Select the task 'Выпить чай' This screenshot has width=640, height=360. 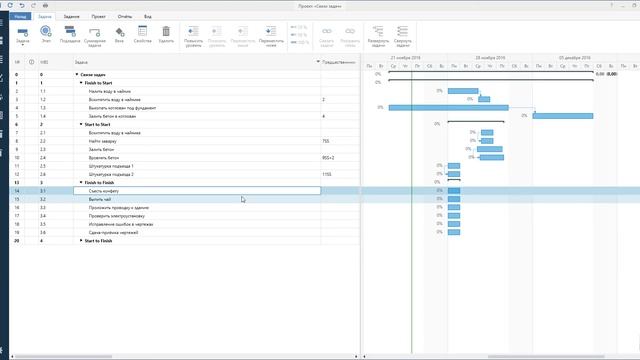pyautogui.click(x=100, y=199)
